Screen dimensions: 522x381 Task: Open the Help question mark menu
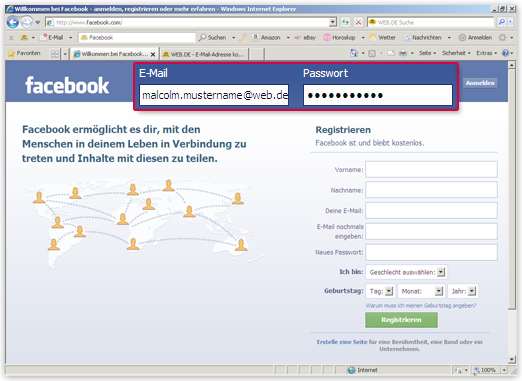tap(506, 53)
